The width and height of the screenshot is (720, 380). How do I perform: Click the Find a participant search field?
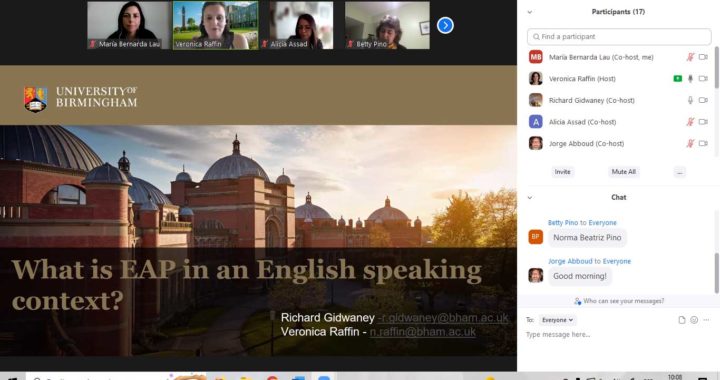click(619, 36)
